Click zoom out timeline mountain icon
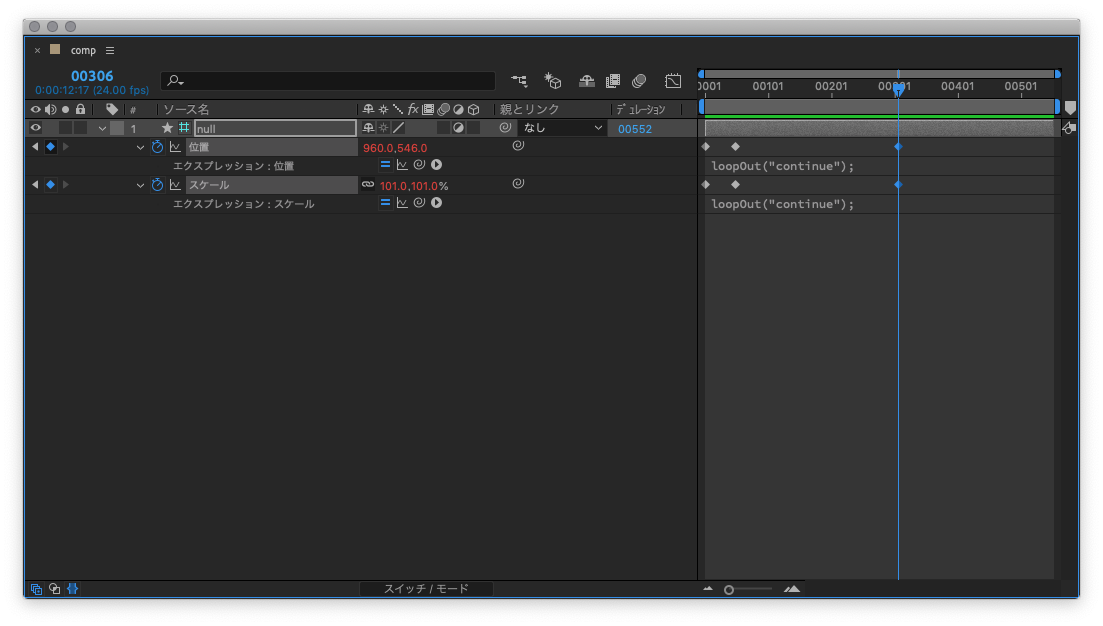Screen dimensions: 1103x626 (708, 589)
